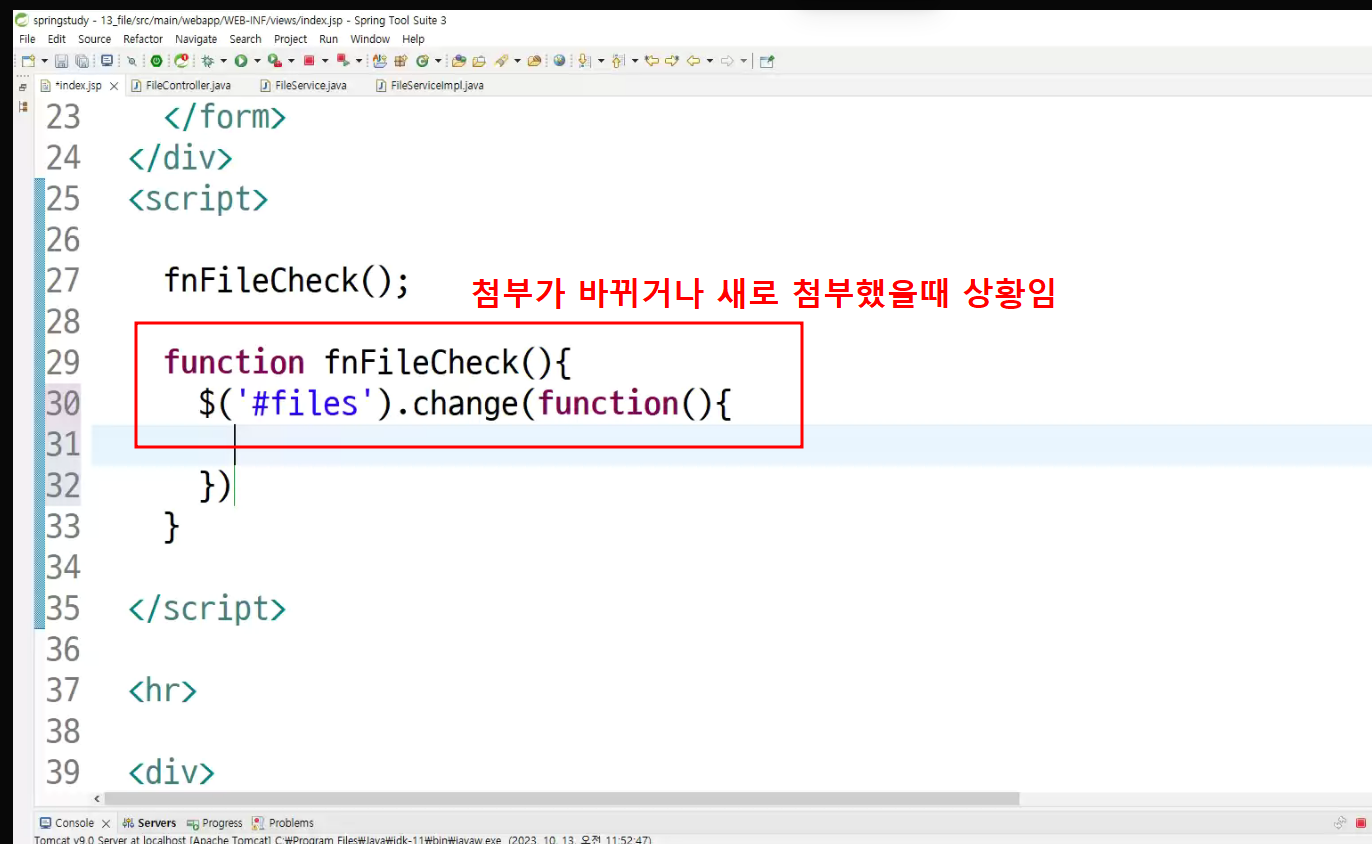Switch to the Problems view tab
Screen dimensions: 1372x844
tap(283, 823)
